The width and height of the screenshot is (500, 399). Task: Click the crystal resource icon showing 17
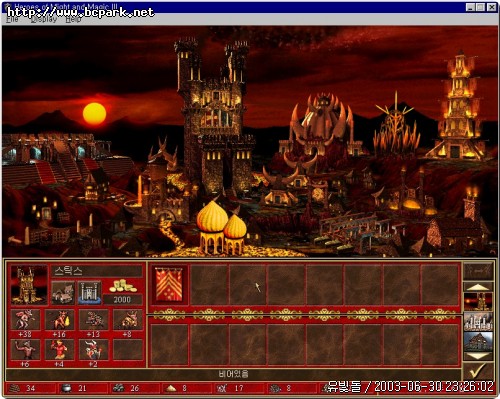223,388
